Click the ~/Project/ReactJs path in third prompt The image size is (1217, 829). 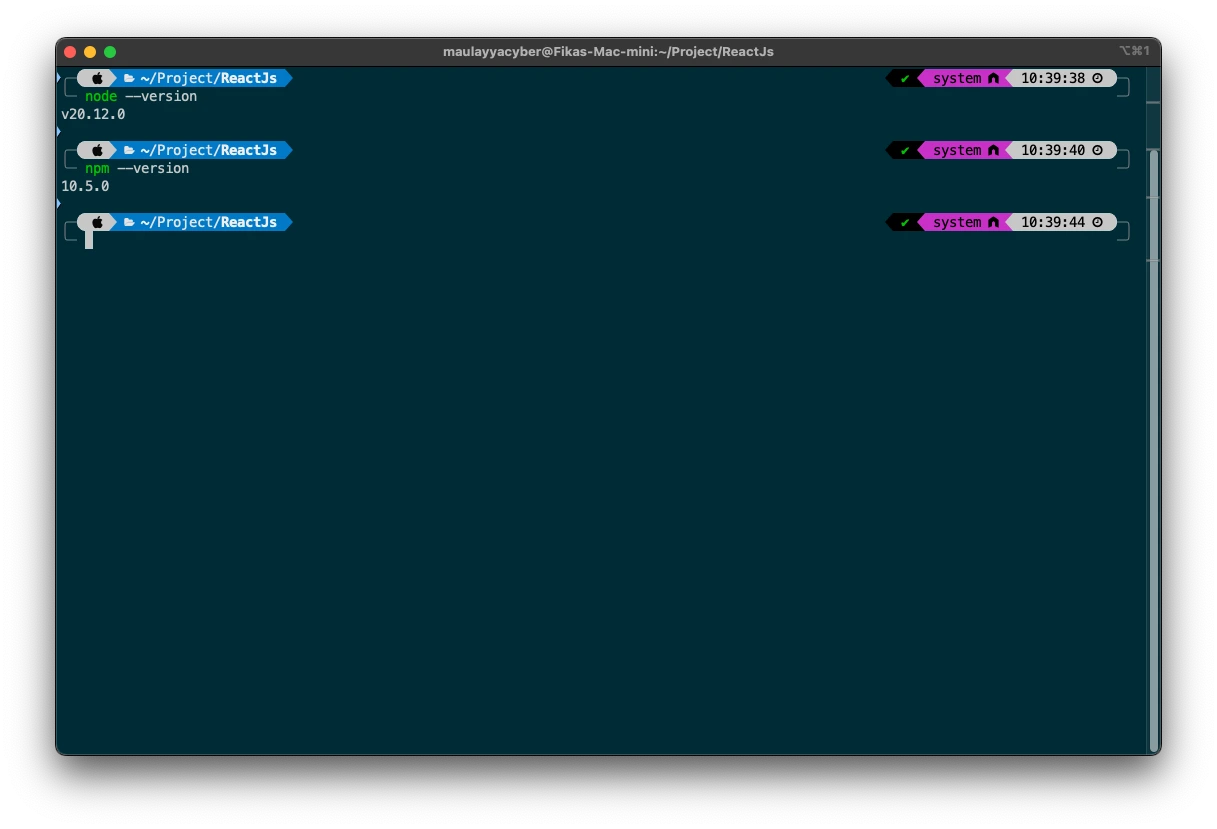[x=208, y=222]
